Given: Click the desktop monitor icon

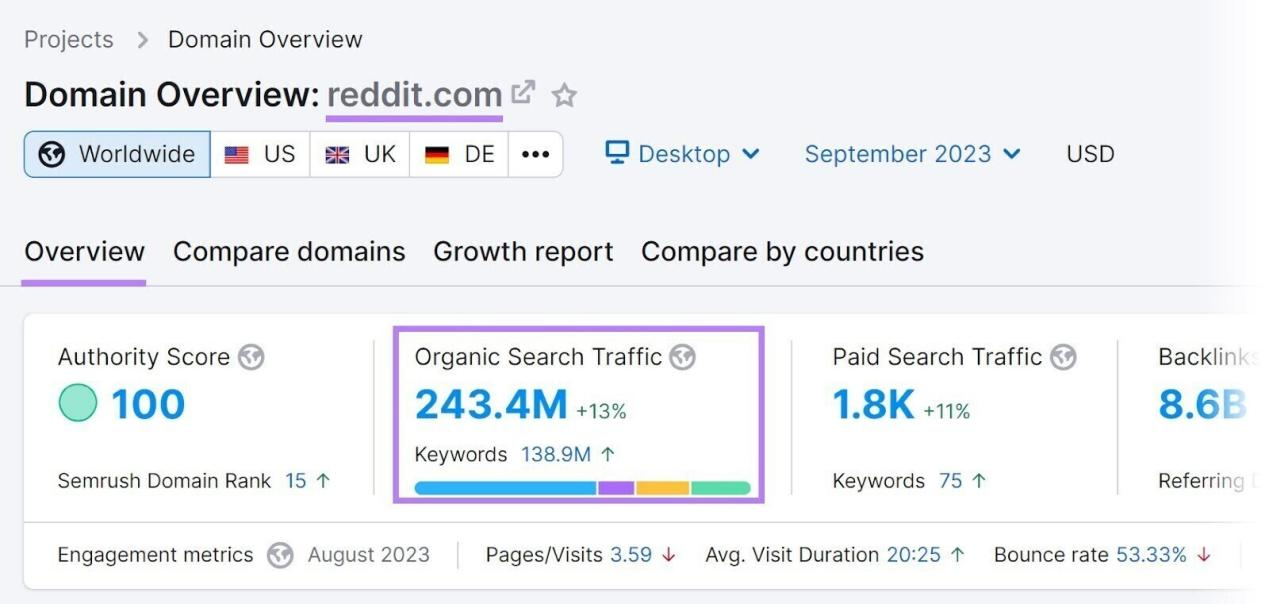Looking at the screenshot, I should tap(617, 153).
